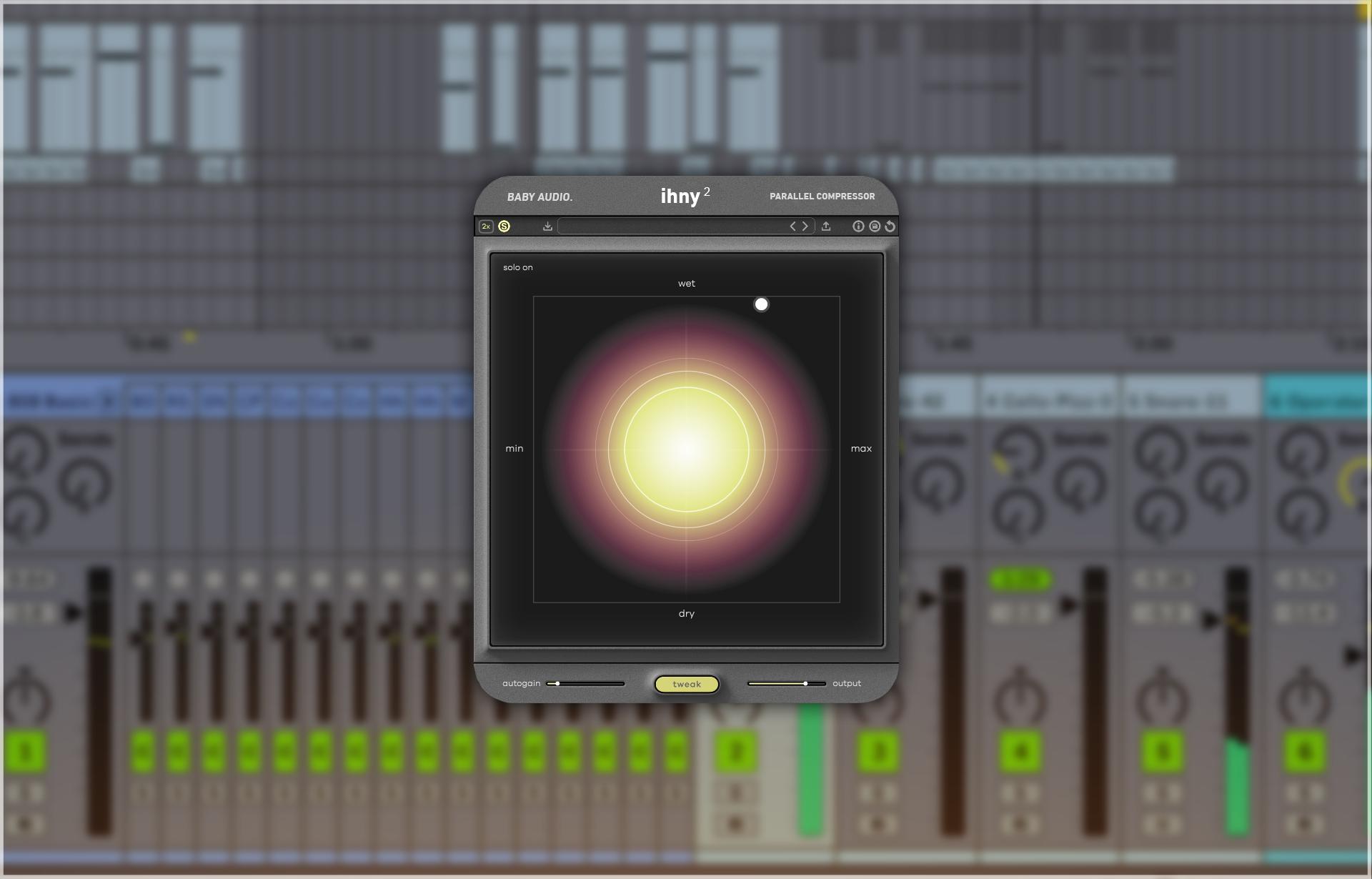Viewport: 1372px width, 879px height.
Task: Click the 'dry' label
Action: (687, 614)
